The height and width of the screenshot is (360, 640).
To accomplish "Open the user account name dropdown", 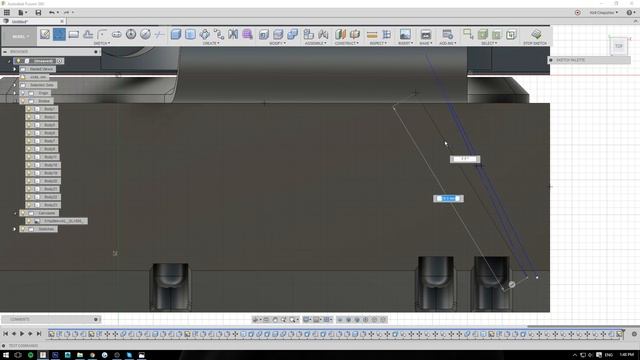I will point(603,13).
